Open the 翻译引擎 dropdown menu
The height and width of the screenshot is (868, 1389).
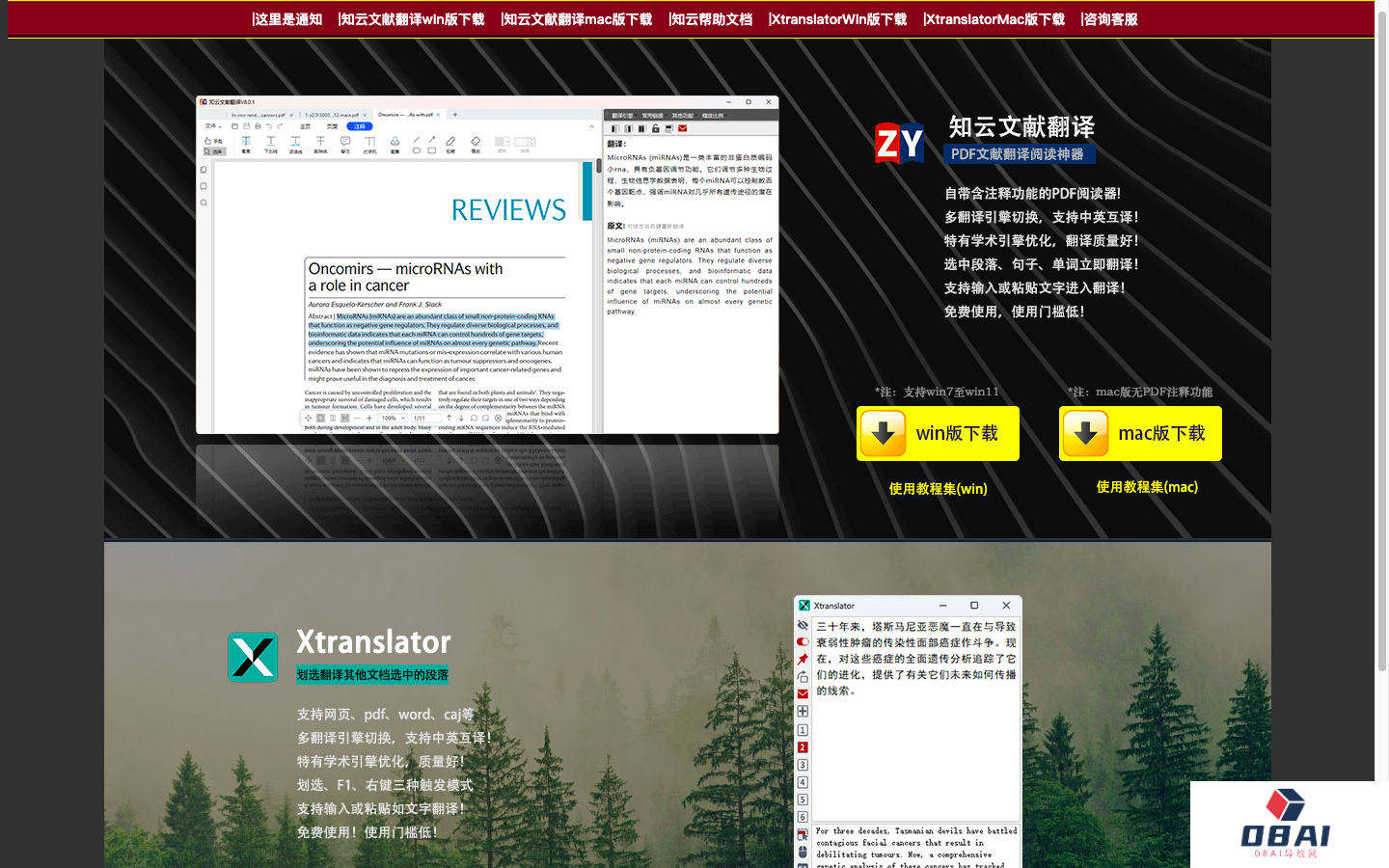(624, 116)
